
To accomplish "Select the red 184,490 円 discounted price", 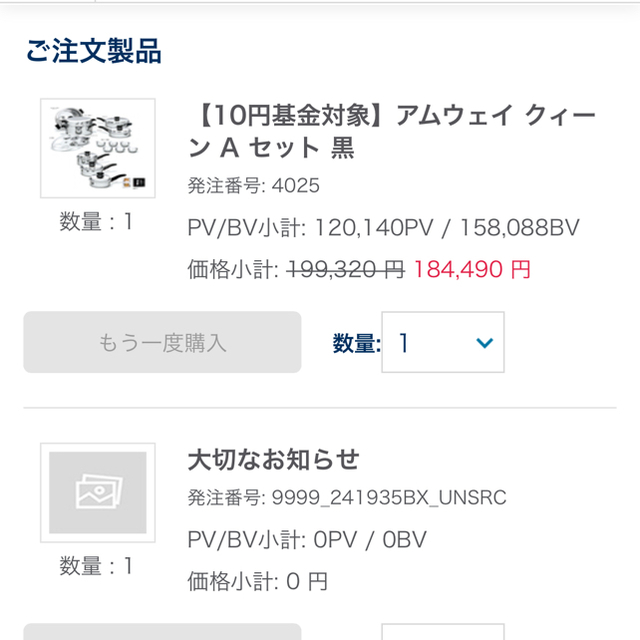I will click(472, 269).
